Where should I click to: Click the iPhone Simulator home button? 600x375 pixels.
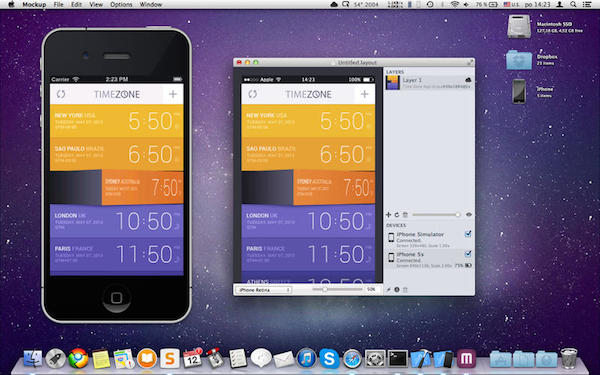click(x=117, y=298)
